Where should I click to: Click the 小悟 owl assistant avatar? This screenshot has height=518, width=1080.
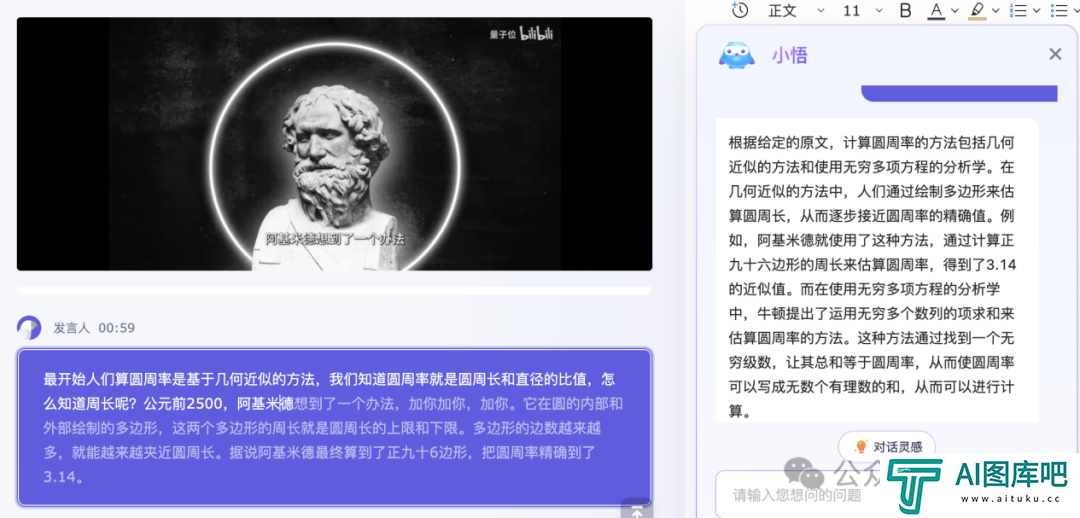(x=736, y=55)
